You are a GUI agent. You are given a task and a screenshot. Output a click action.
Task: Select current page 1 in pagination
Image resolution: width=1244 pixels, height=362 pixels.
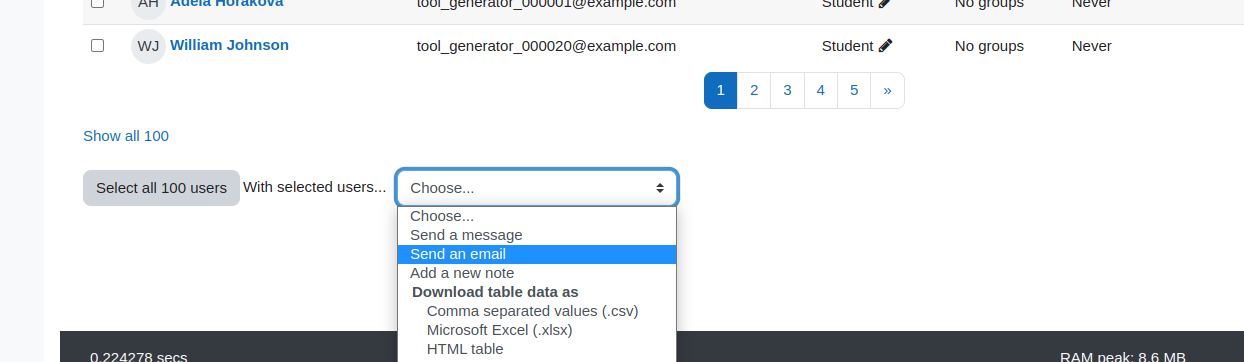(720, 90)
